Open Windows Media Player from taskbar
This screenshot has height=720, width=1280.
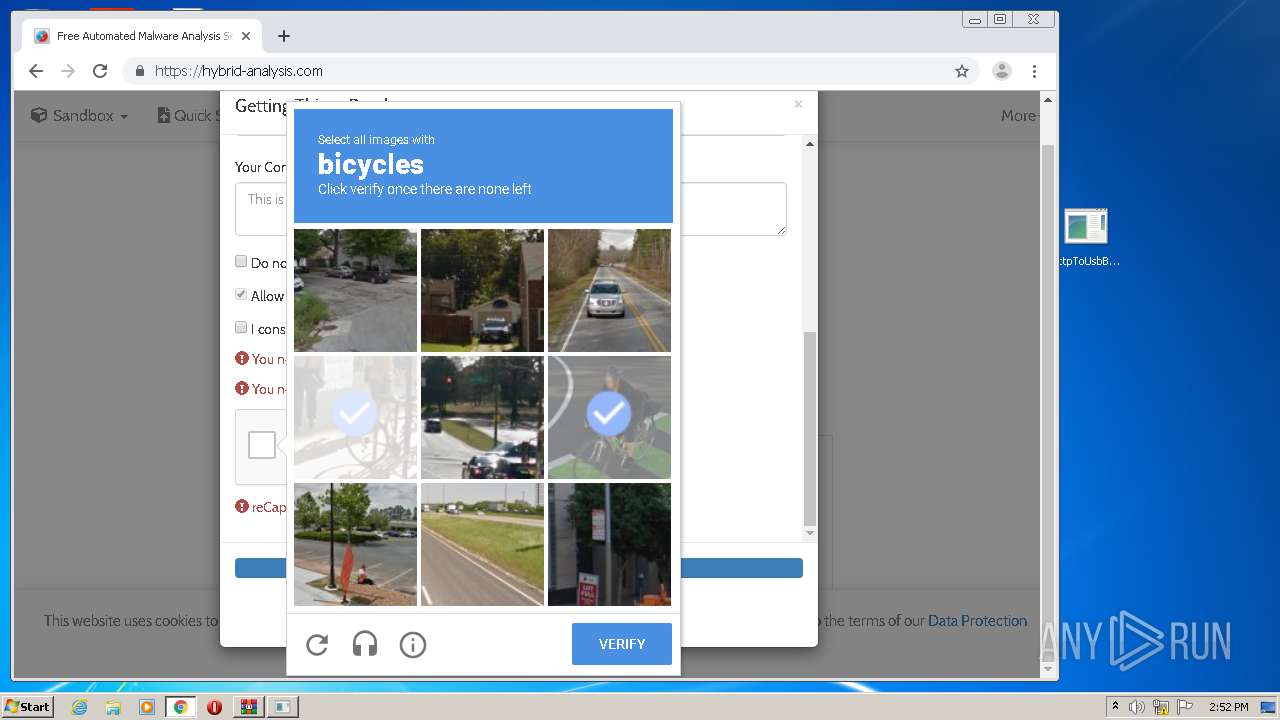(147, 707)
